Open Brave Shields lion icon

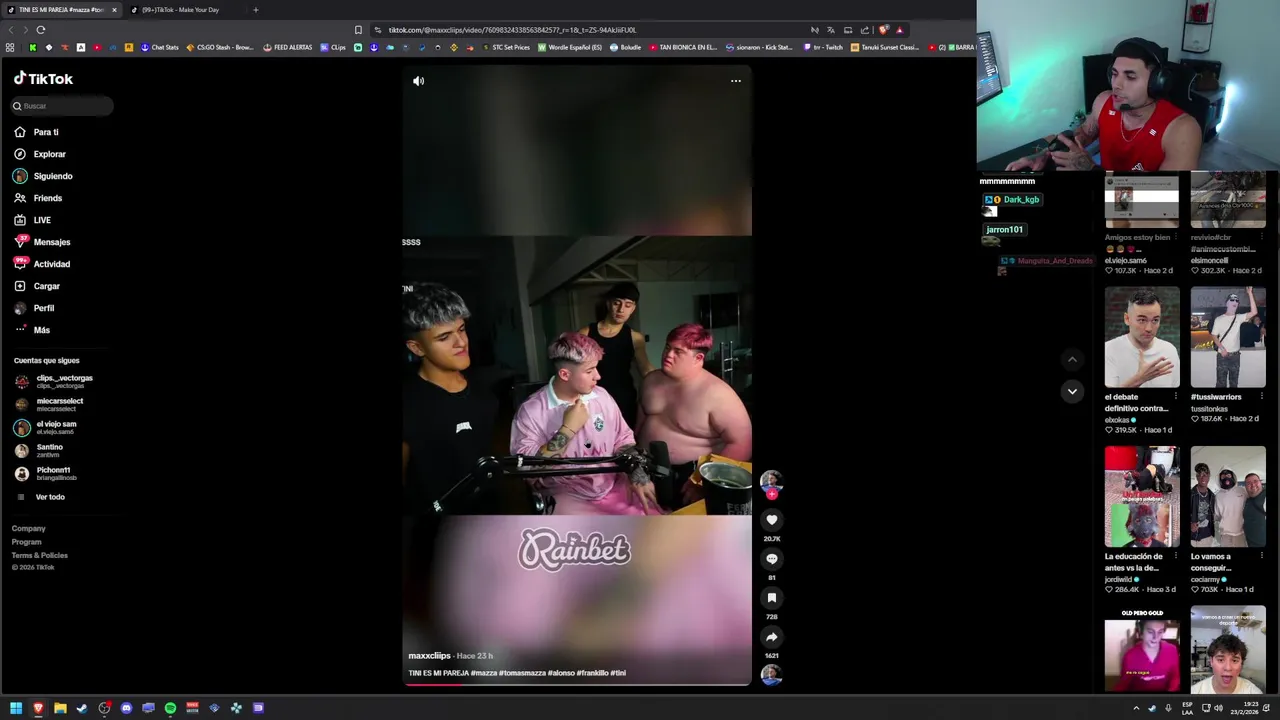[x=883, y=30]
